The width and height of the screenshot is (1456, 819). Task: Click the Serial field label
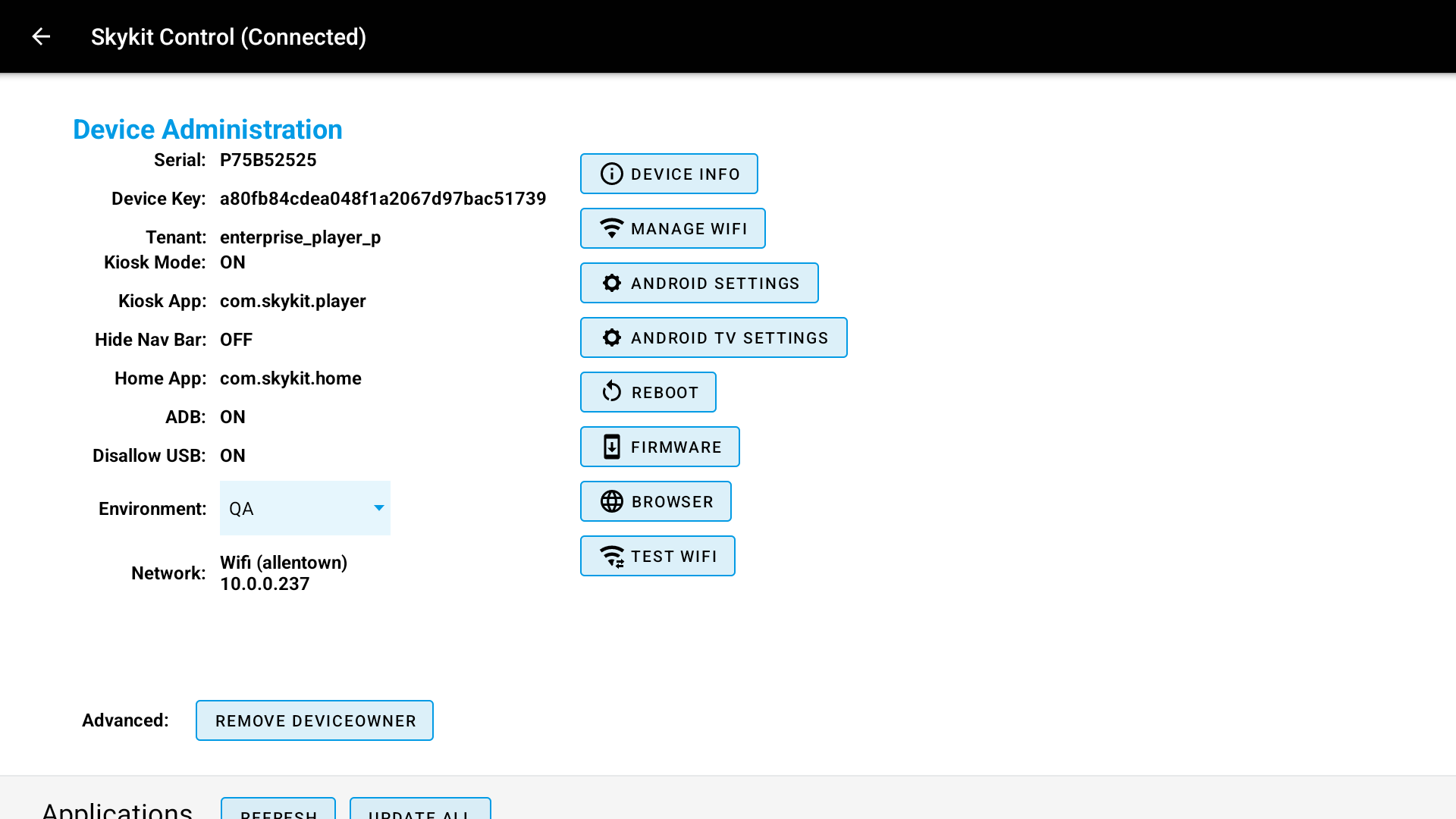(180, 160)
